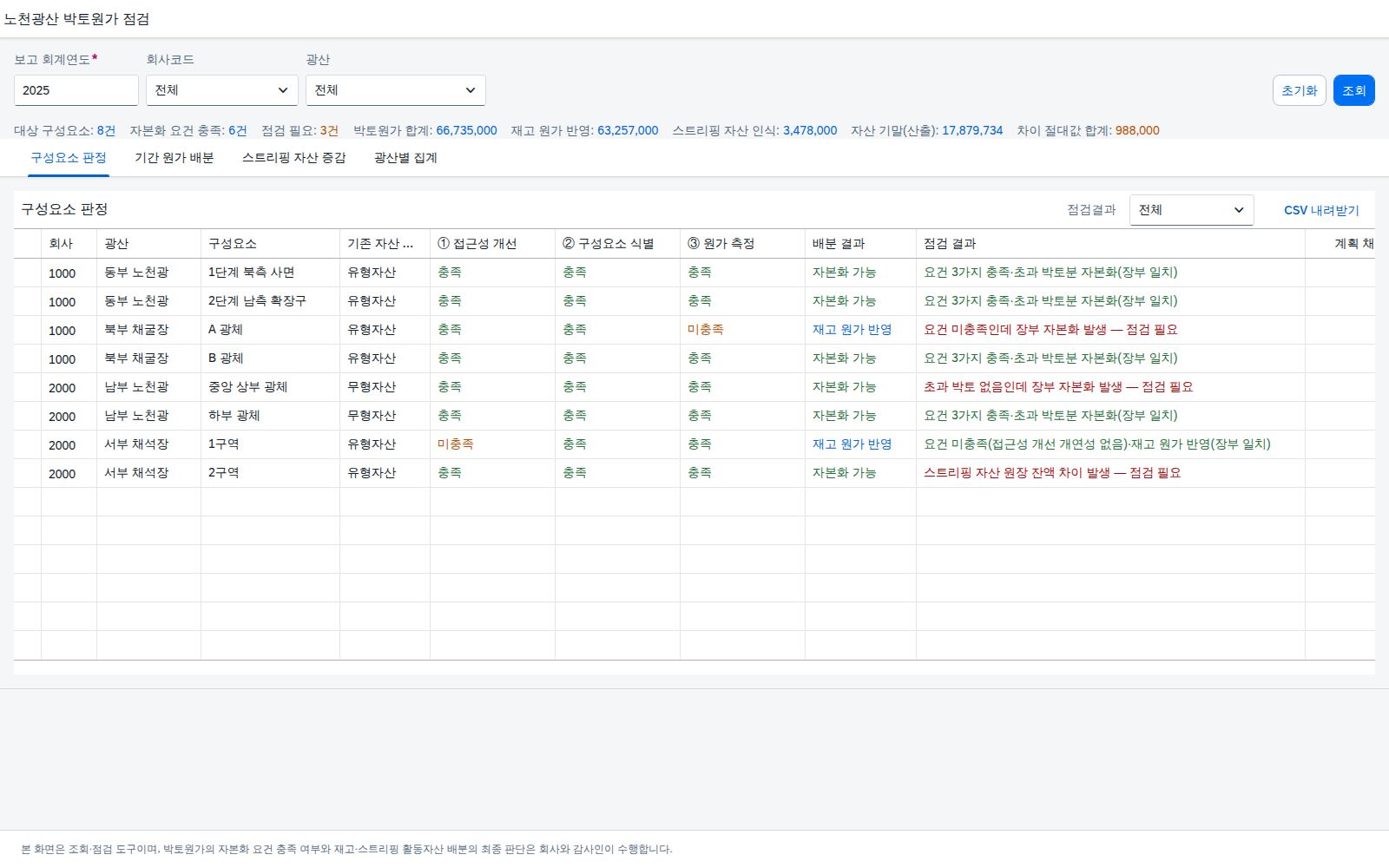Screen dimensions: 1389x868
Task: Switch to the 기간 원가 배분 tab
Action: pos(174,158)
